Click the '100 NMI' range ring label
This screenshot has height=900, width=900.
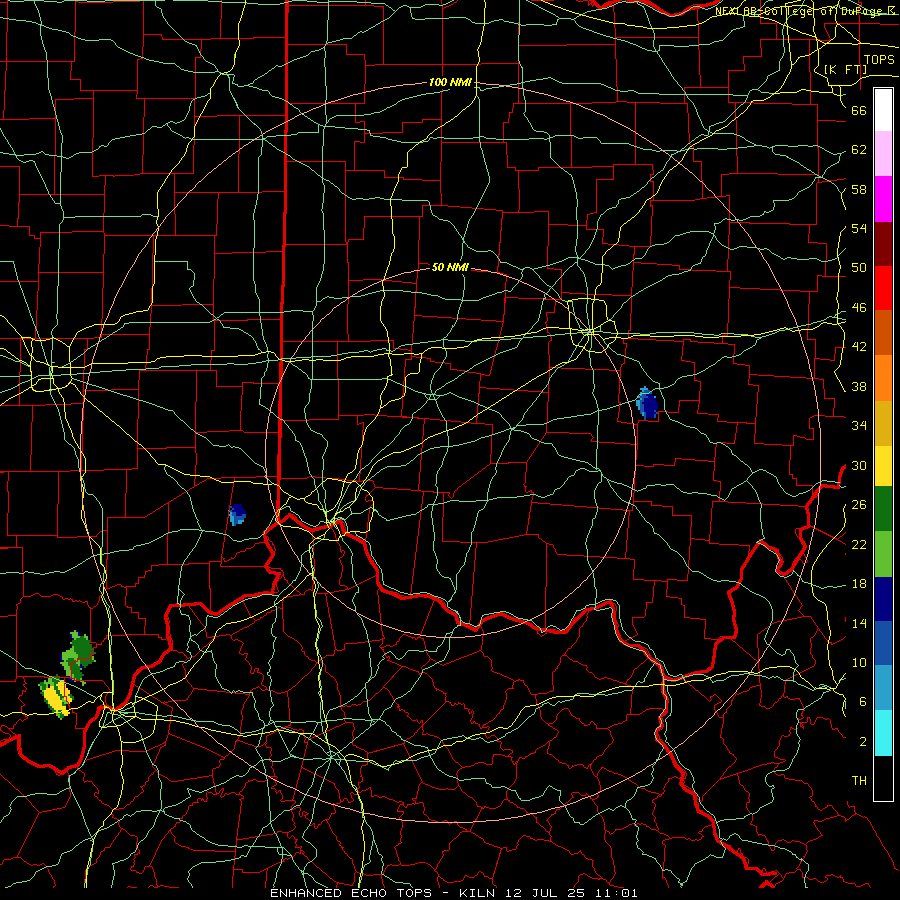[450, 83]
